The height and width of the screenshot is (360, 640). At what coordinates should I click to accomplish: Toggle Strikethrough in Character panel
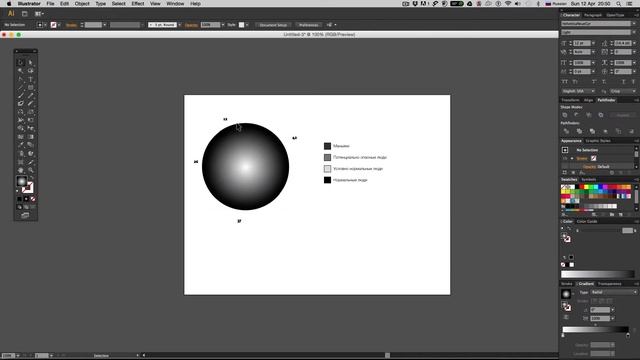click(x=633, y=82)
